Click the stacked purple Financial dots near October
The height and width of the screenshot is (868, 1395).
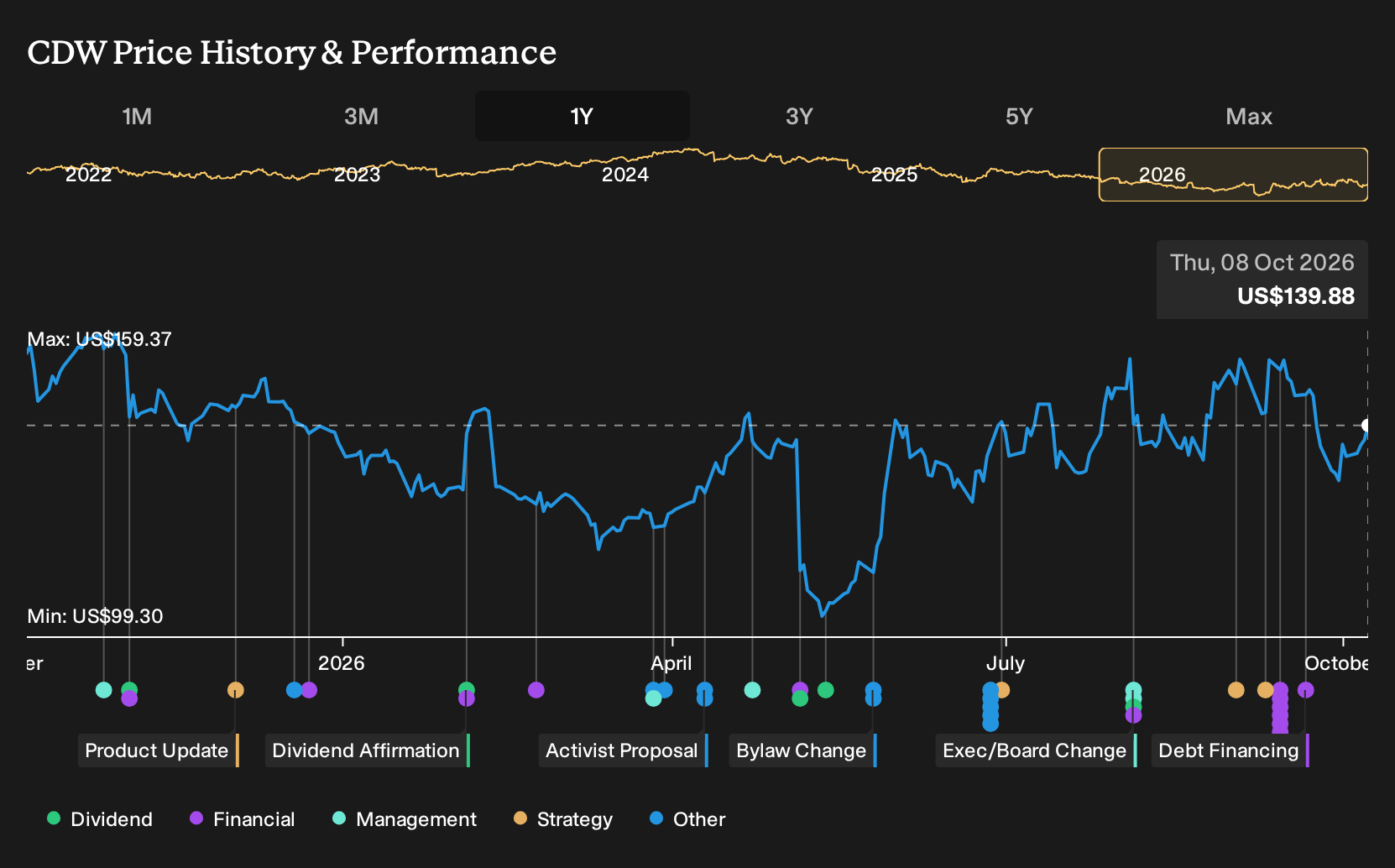point(1280,709)
